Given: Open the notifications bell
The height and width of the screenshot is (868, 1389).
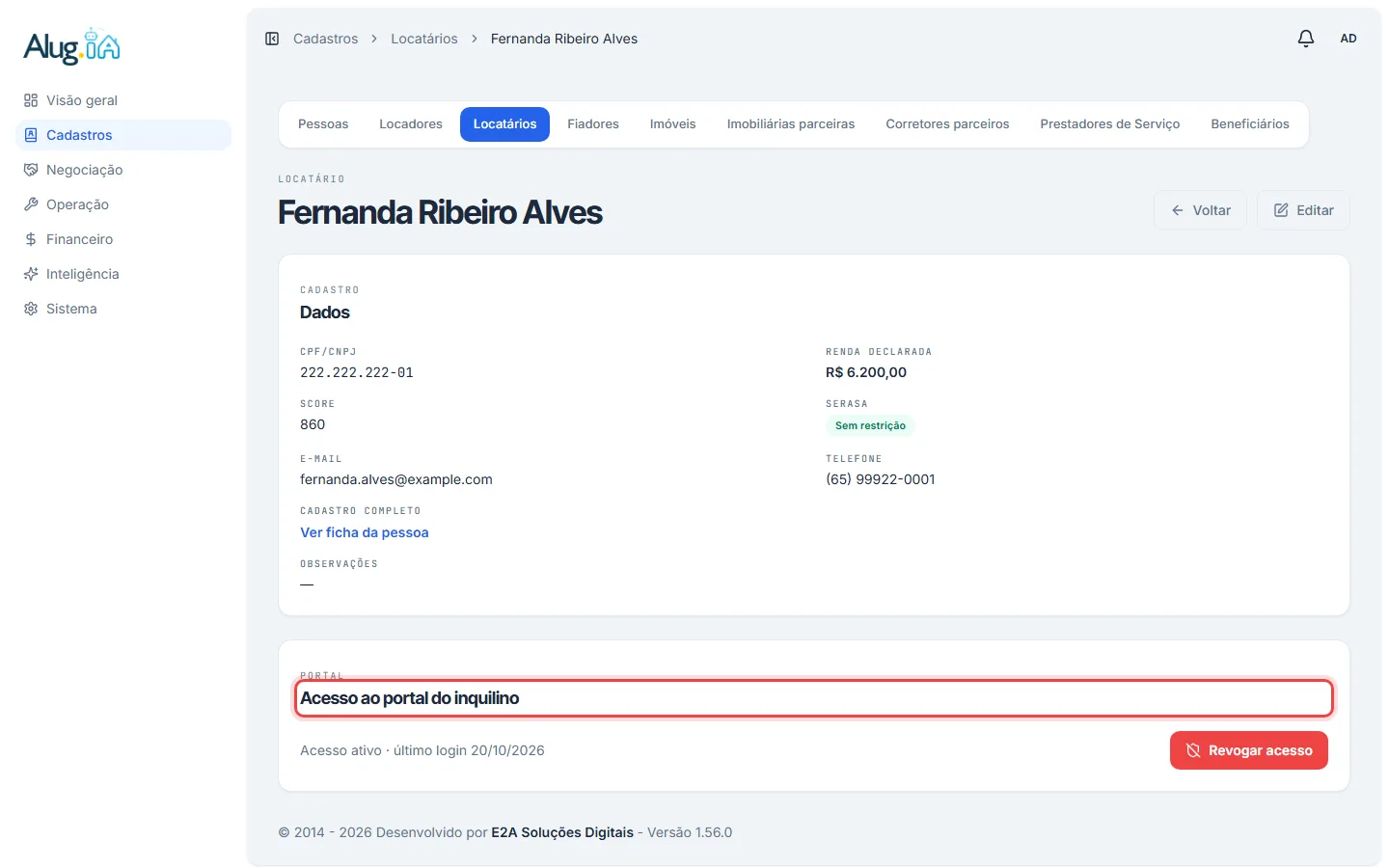Looking at the screenshot, I should 1306,39.
